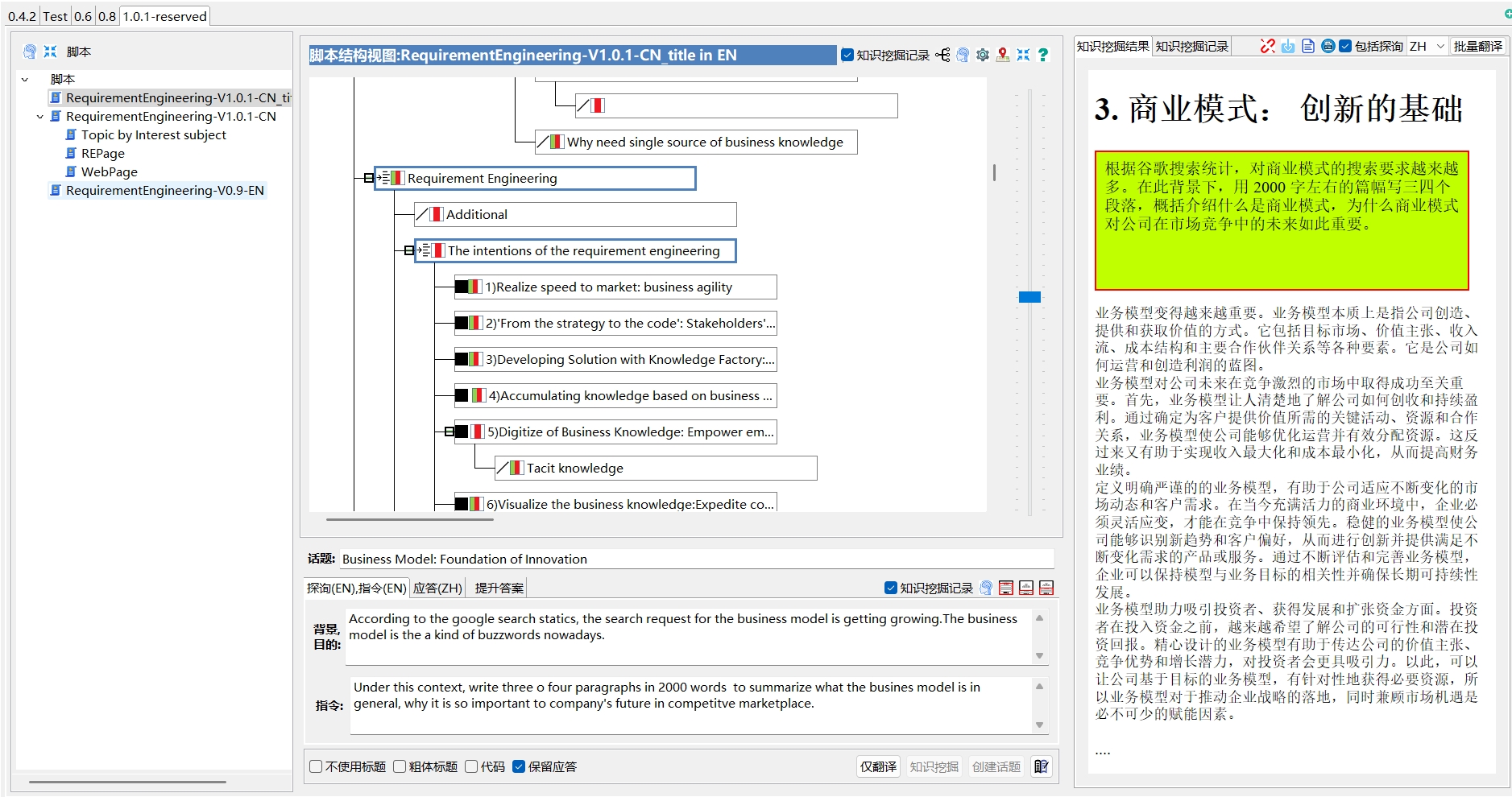Enable the 不使用标题 checkbox
The image size is (1512, 797).
click(x=317, y=766)
